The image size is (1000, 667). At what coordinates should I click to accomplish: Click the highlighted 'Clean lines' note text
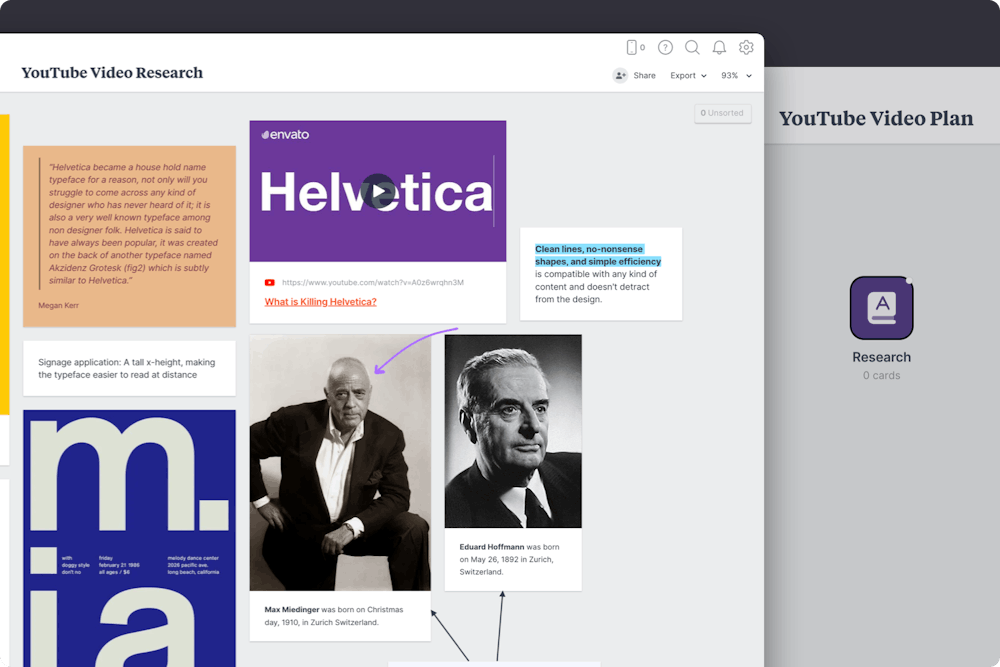click(x=598, y=255)
